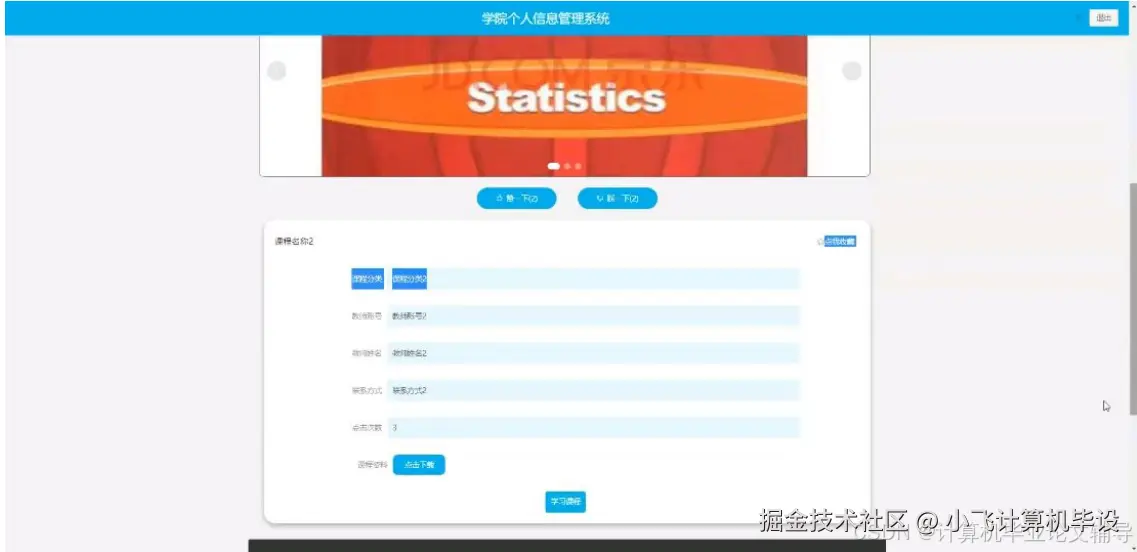Click the scrollbar up arrow
1137x552 pixels.
pyautogui.click(x=1132, y=4)
